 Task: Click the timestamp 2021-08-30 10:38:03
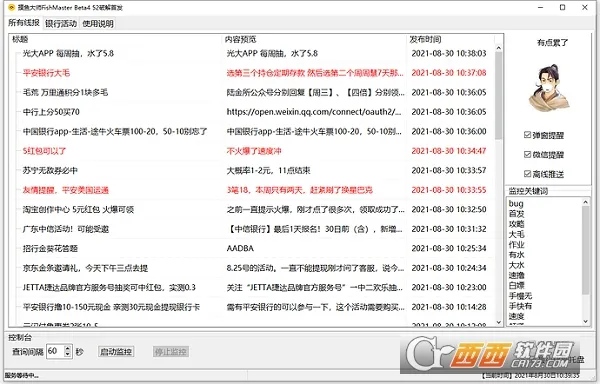(449, 53)
